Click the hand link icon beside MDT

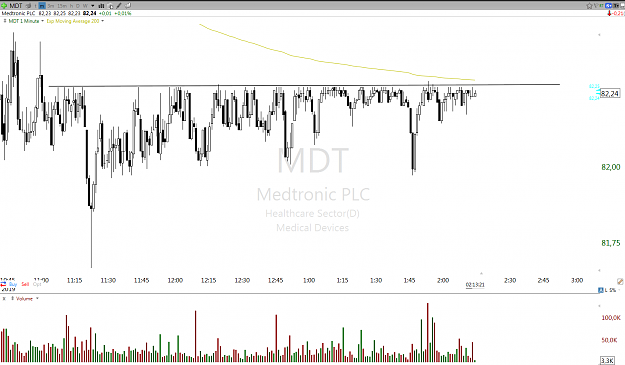pyautogui.click(x=28, y=6)
